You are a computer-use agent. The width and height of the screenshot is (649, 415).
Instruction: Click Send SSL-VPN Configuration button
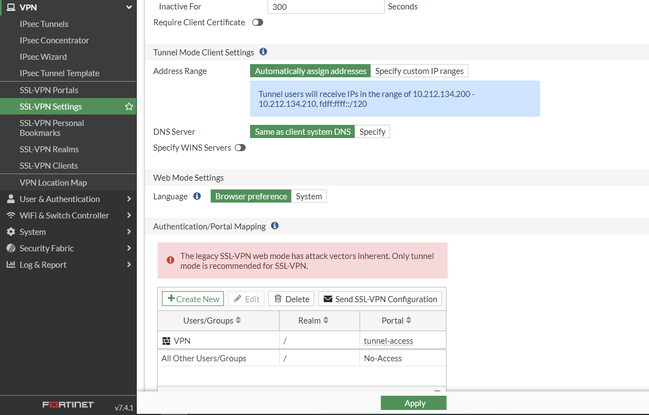[x=380, y=299]
